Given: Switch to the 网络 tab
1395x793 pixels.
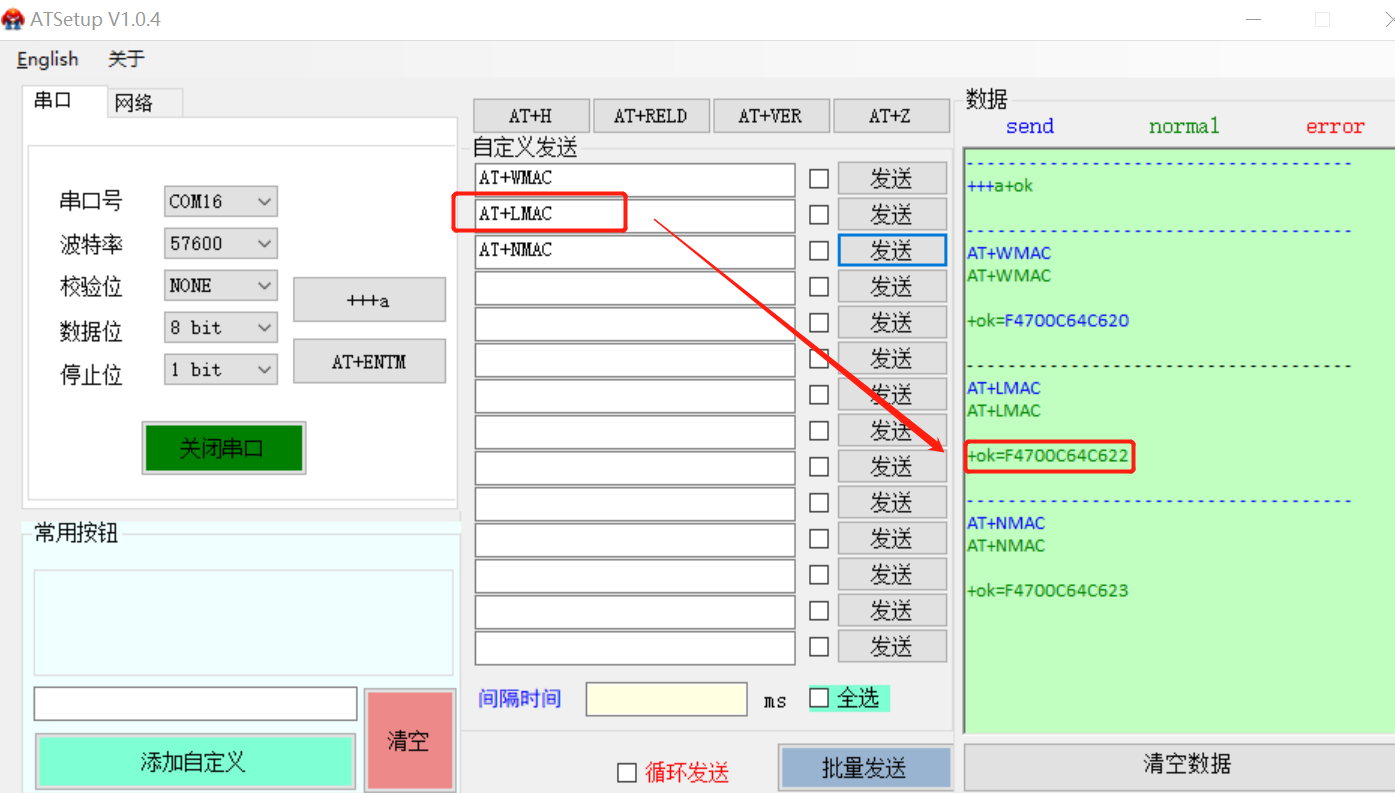Looking at the screenshot, I should [134, 103].
